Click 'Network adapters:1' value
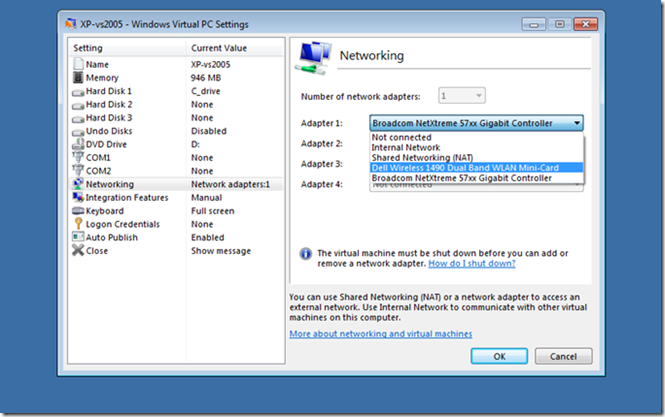Image resolution: width=665 pixels, height=417 pixels. click(230, 185)
